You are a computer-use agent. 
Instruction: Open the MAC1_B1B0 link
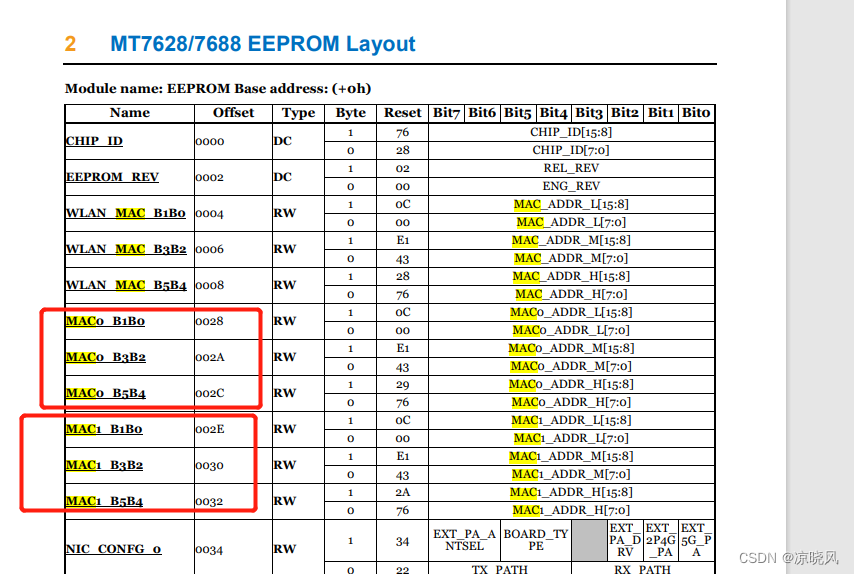point(104,429)
